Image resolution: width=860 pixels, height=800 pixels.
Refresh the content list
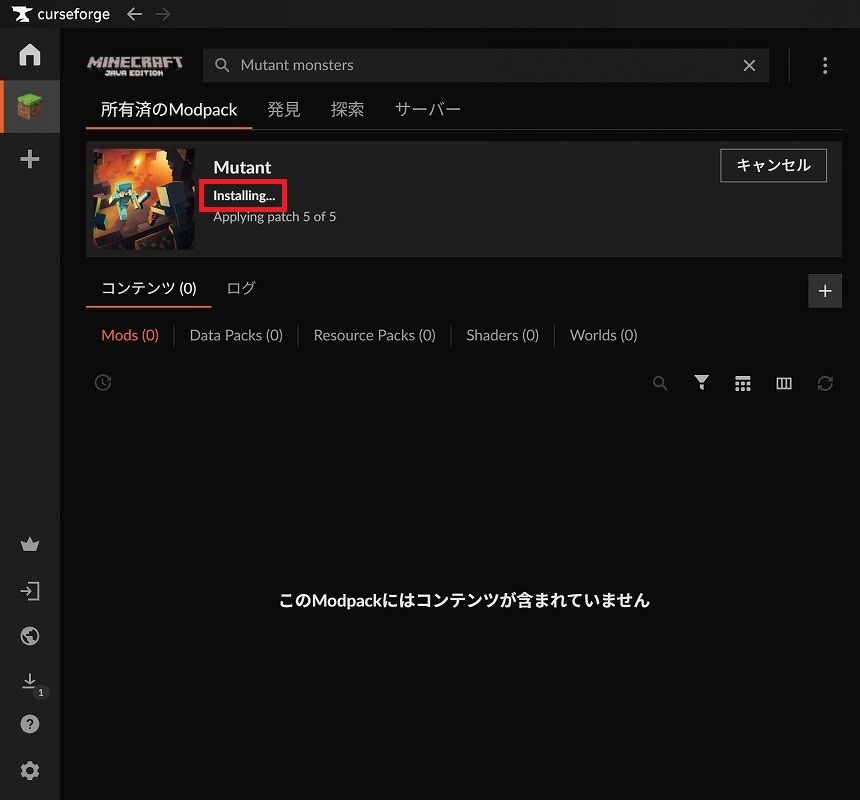pyautogui.click(x=825, y=383)
